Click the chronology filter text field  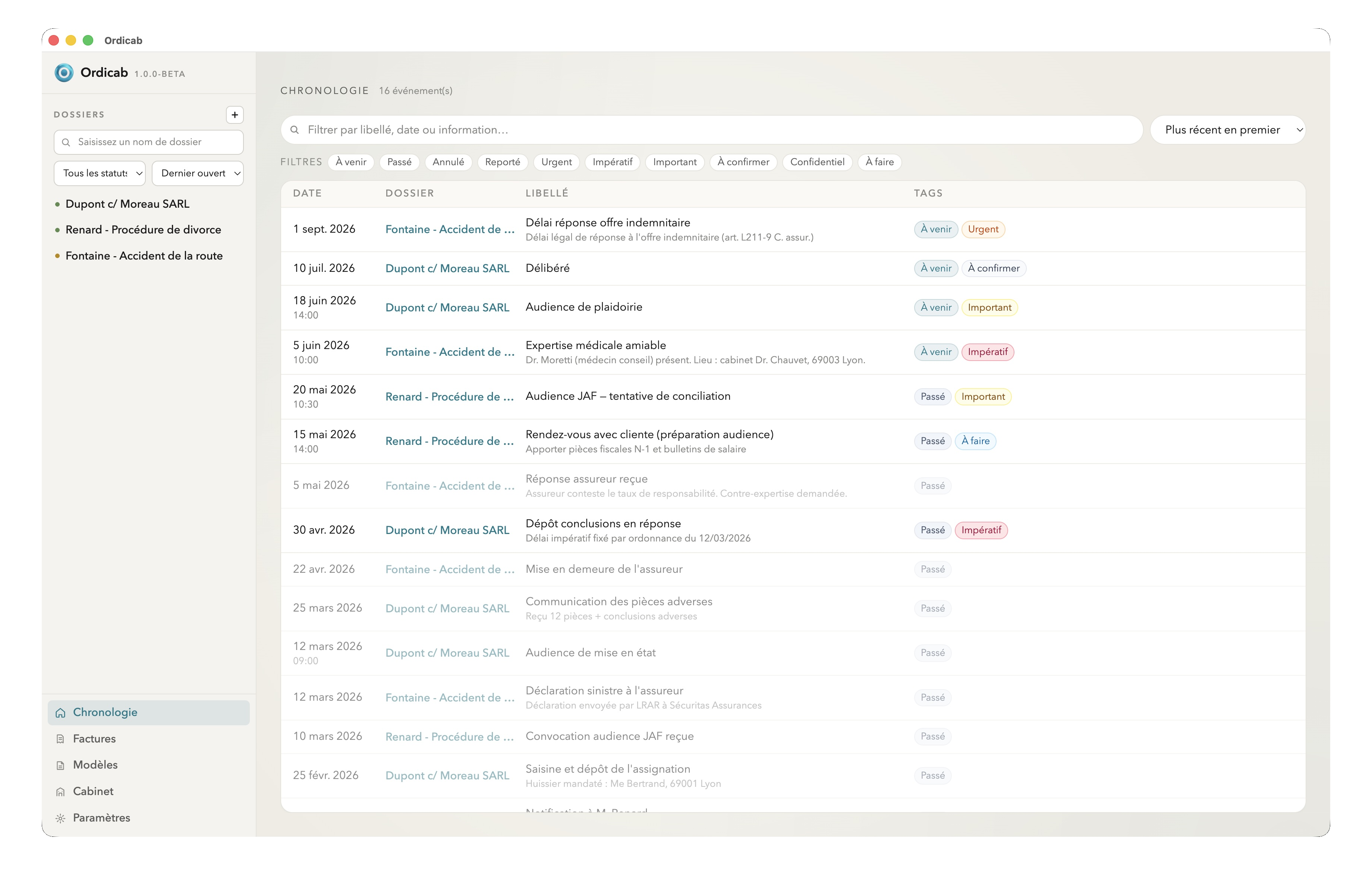coord(711,130)
